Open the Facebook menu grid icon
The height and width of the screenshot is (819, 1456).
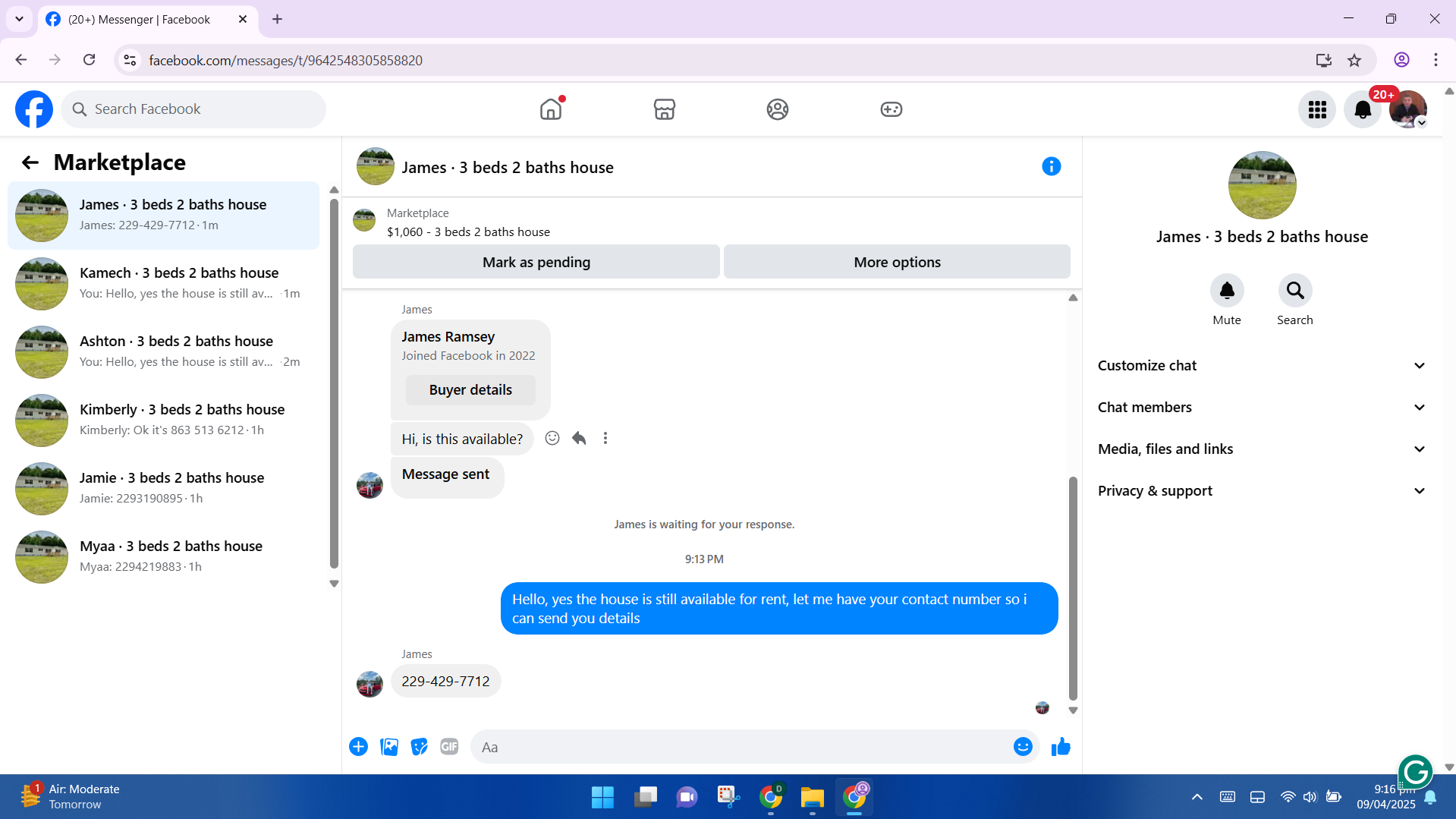(1317, 110)
